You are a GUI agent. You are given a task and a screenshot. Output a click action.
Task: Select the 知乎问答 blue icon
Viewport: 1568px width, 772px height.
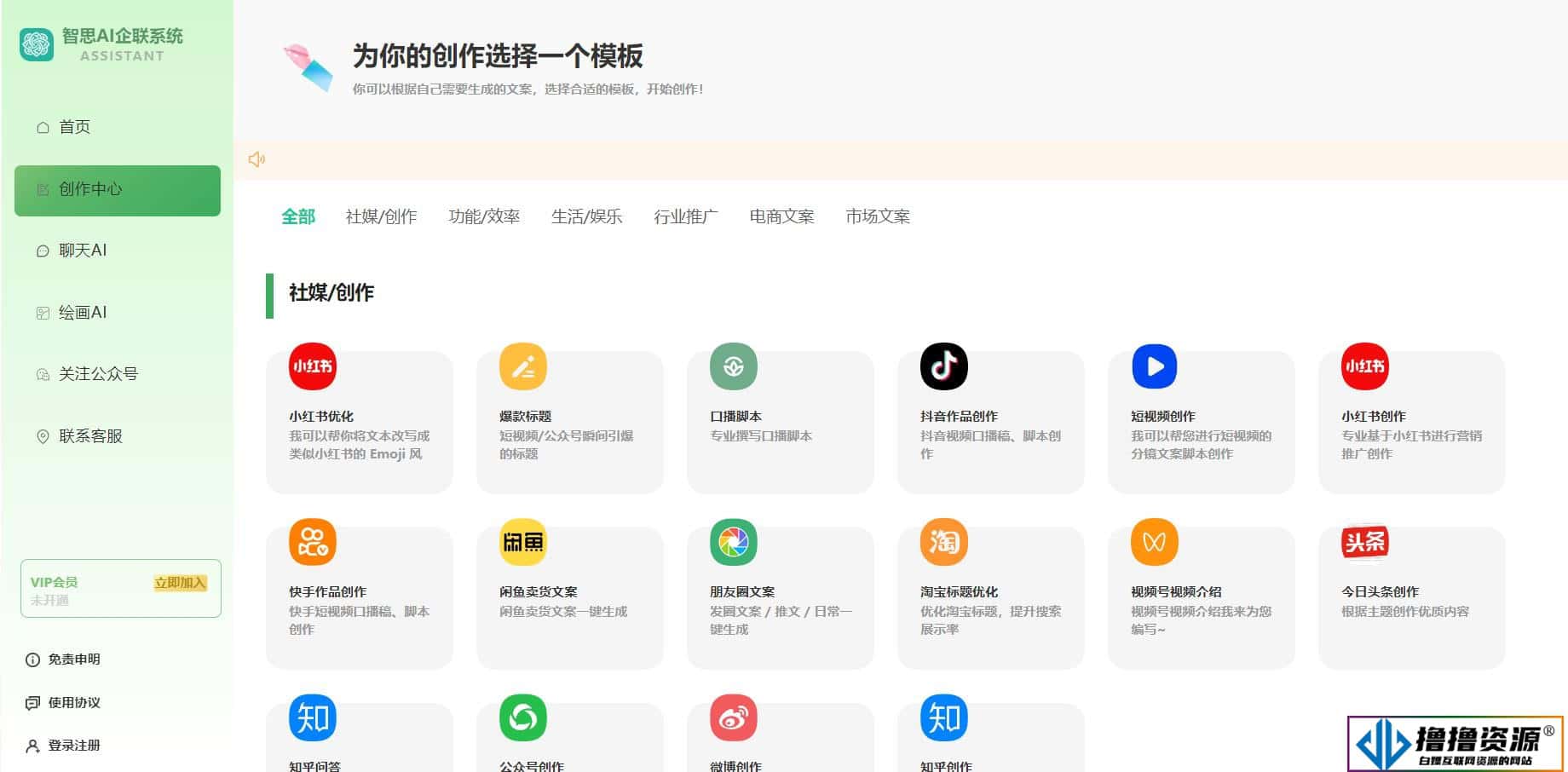[313, 717]
